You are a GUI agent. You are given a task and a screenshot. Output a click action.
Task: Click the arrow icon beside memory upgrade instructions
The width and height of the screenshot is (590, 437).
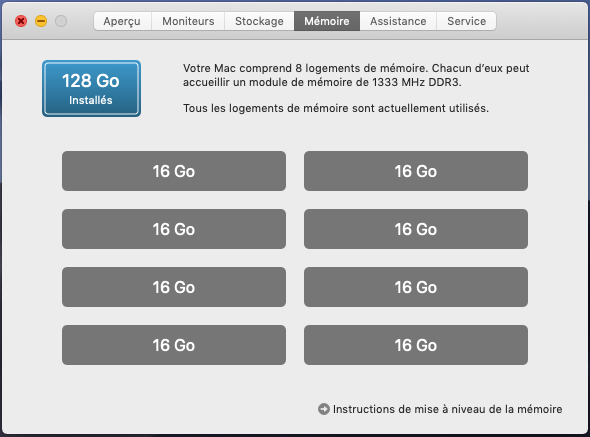324,409
